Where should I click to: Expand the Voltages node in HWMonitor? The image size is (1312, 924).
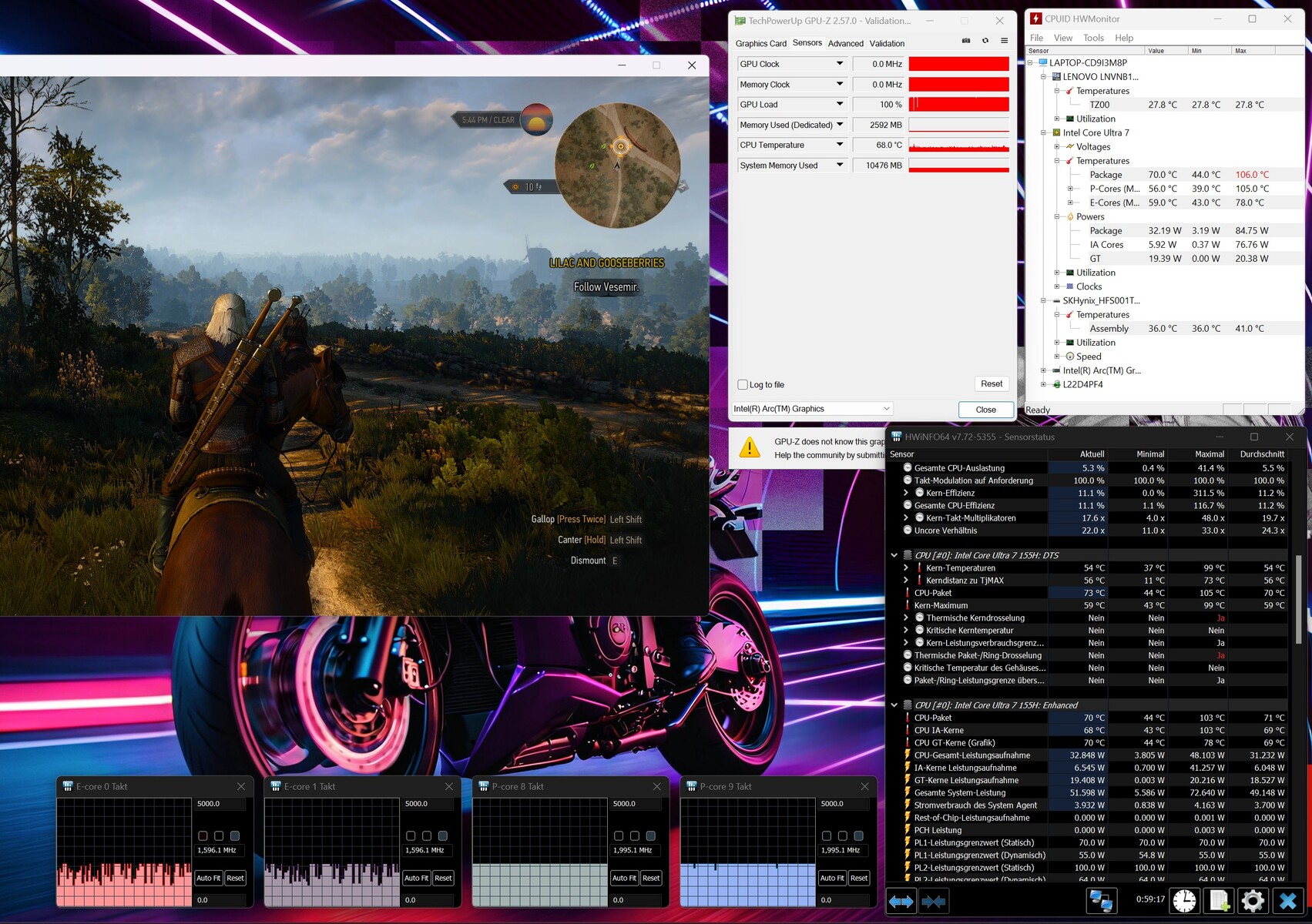coord(1057,146)
